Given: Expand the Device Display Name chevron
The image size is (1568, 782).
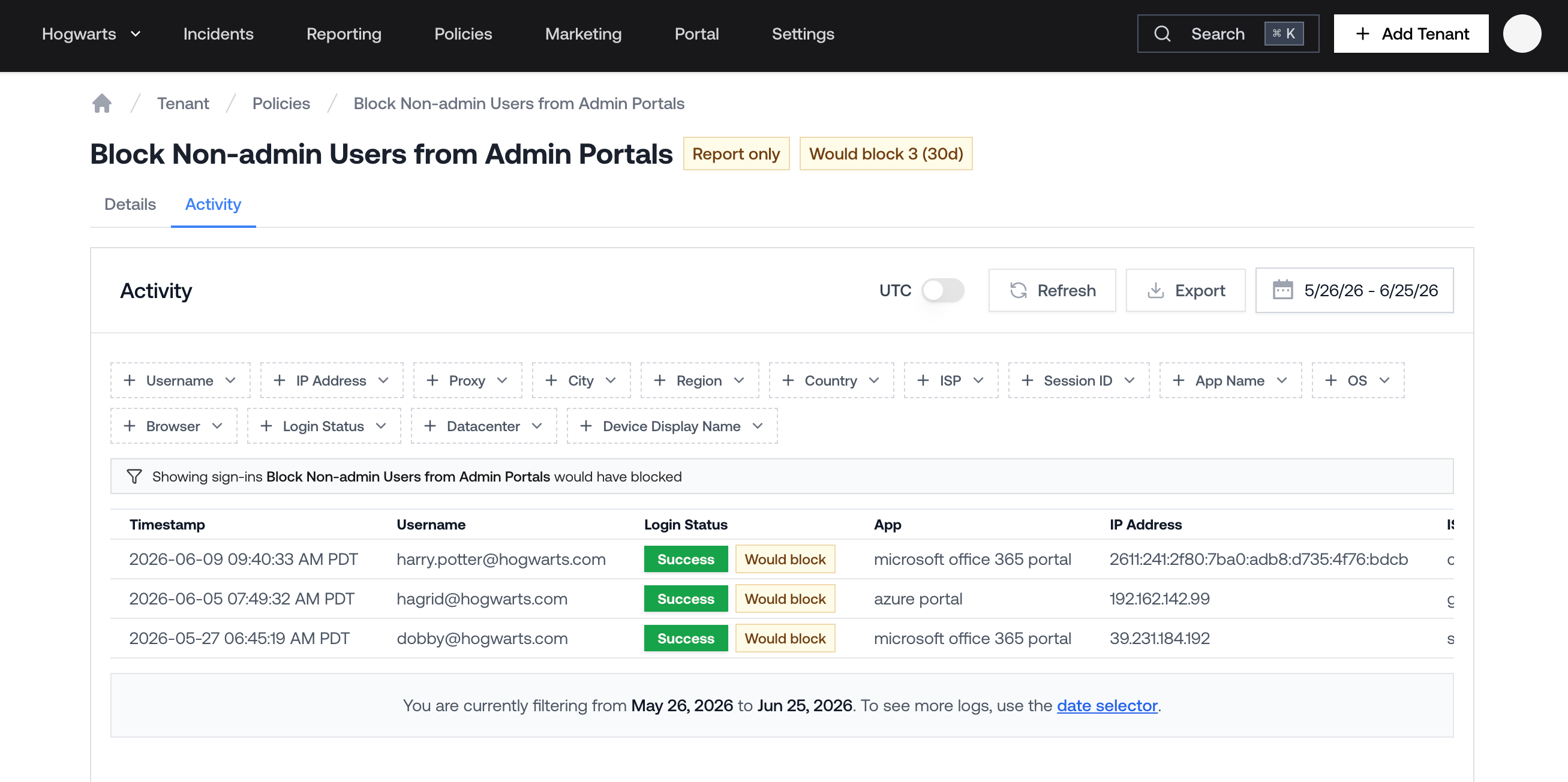Looking at the screenshot, I should [x=757, y=426].
